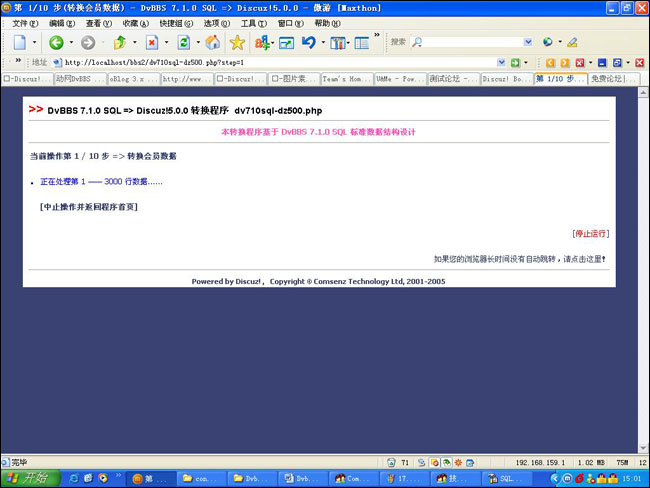Refresh the page with the green arrows icon

point(184,42)
